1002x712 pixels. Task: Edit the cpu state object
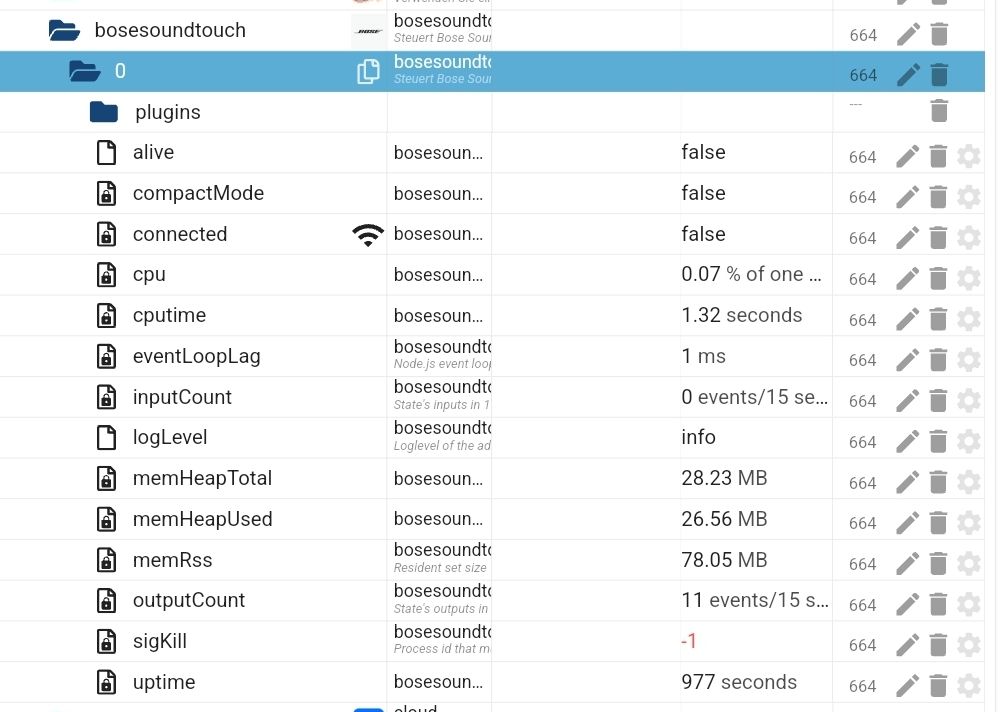(x=907, y=279)
